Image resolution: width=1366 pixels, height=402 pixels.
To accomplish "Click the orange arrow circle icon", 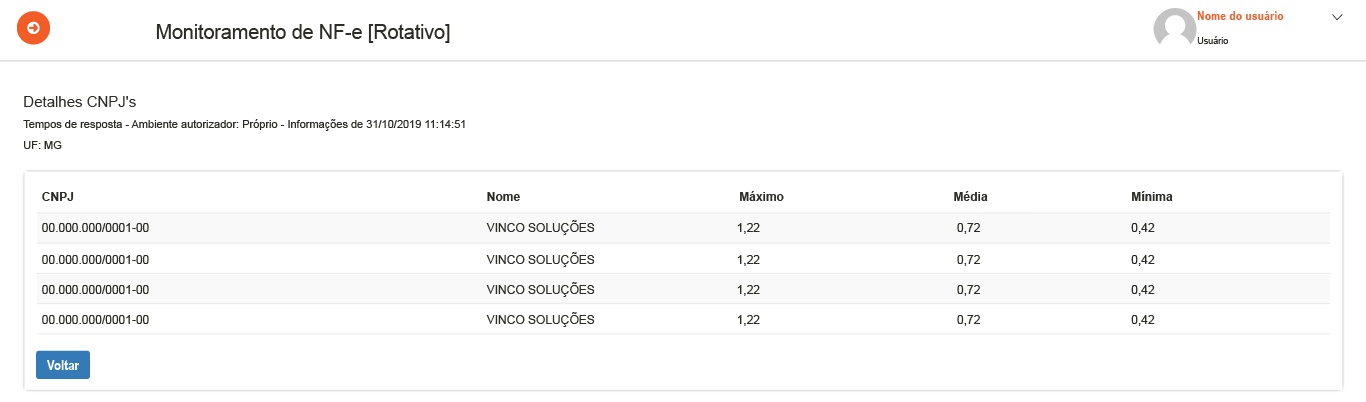I will pyautogui.click(x=34, y=28).
